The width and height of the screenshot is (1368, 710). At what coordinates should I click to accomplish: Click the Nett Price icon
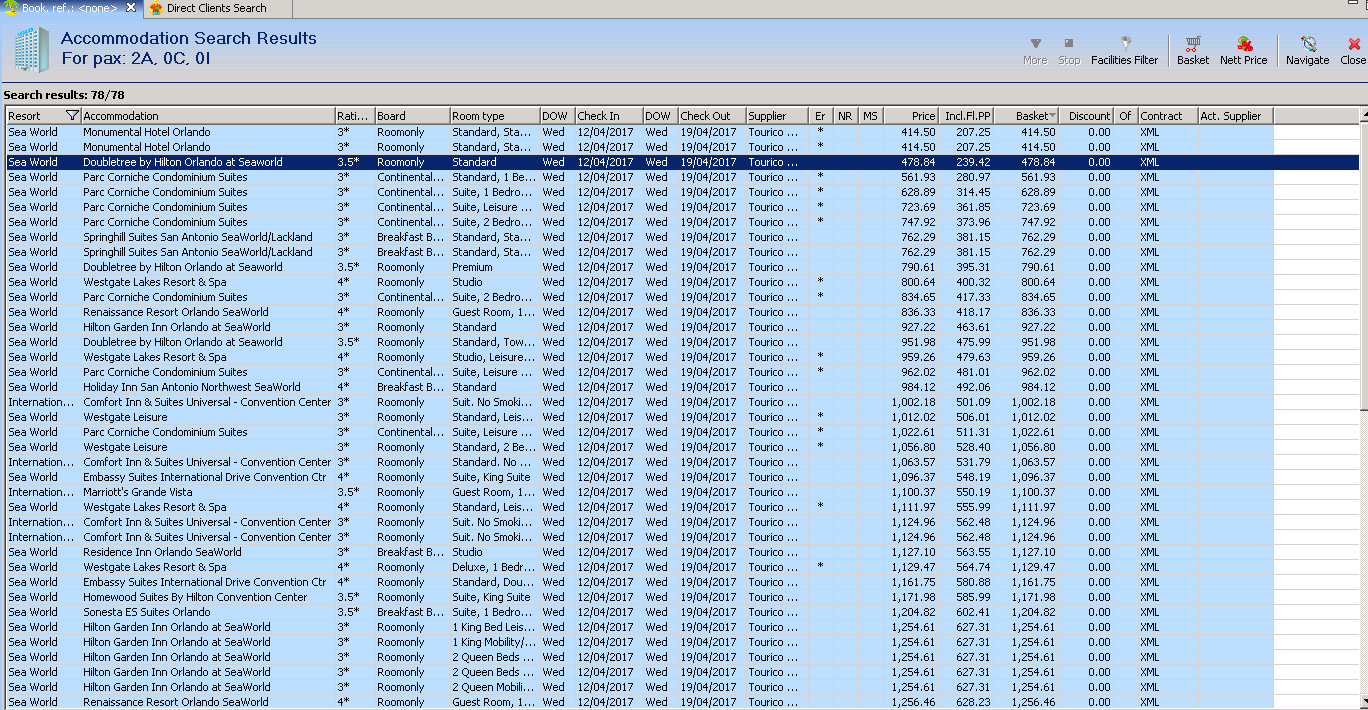tap(1243, 51)
